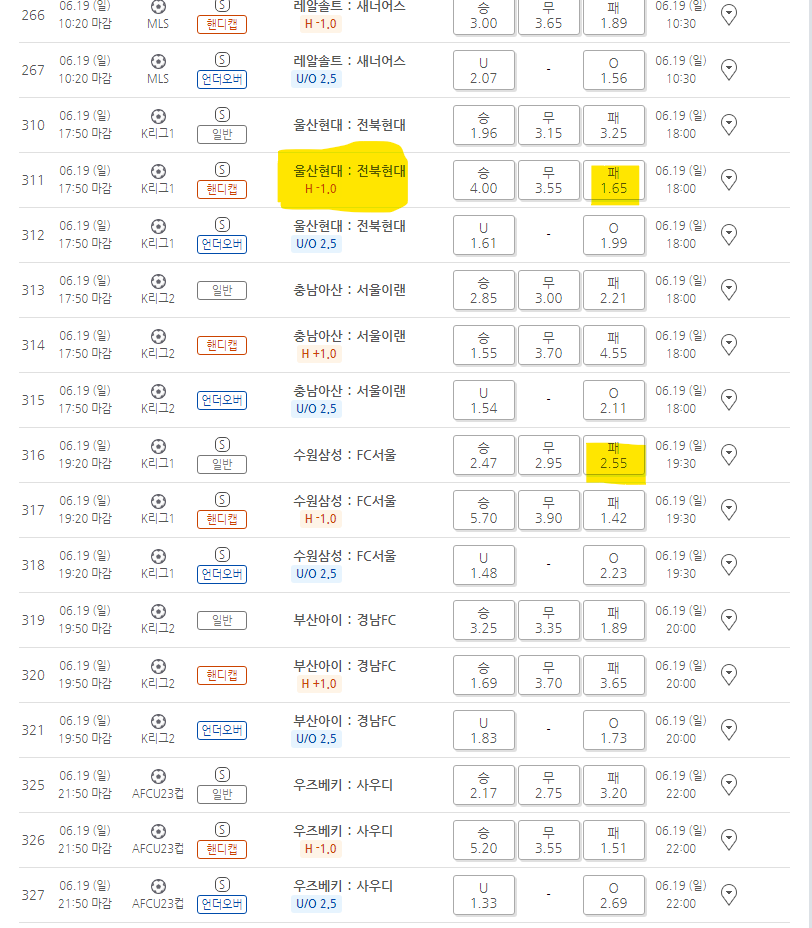The image size is (812, 928).
Task: Open 우즈베키 : 사우디 match in row 325
Action: click(343, 785)
